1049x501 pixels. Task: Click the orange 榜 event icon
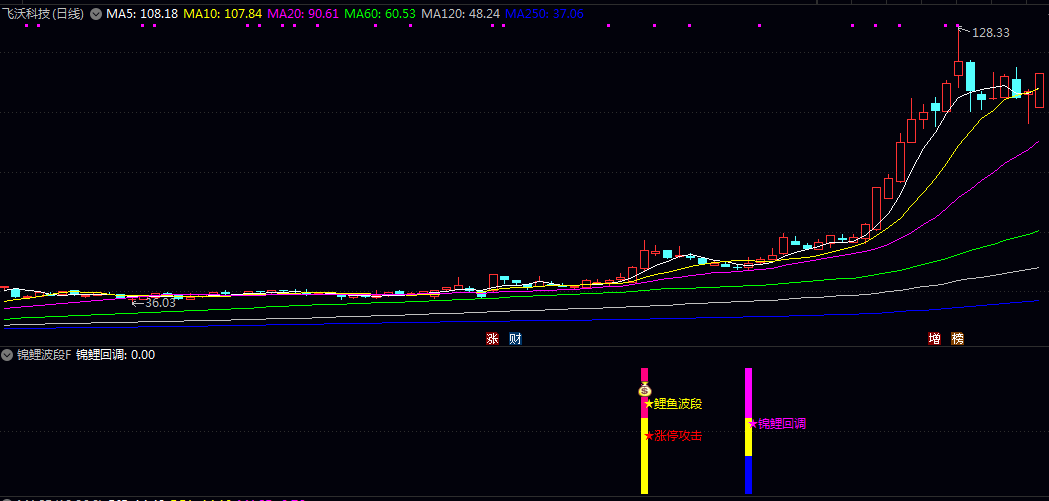pyautogui.click(x=957, y=339)
